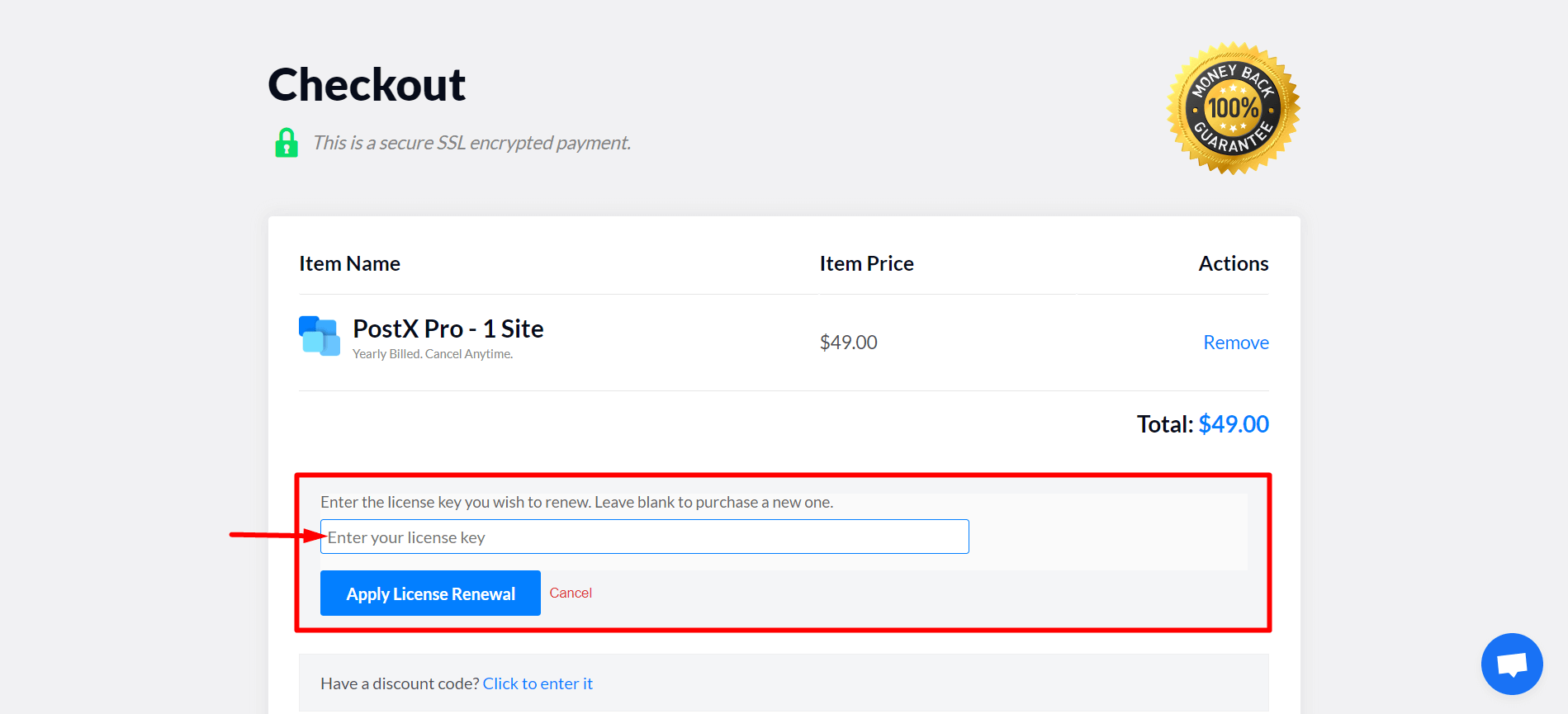Click the Checkout page heading
The width and height of the screenshot is (1568, 714).
[366, 83]
